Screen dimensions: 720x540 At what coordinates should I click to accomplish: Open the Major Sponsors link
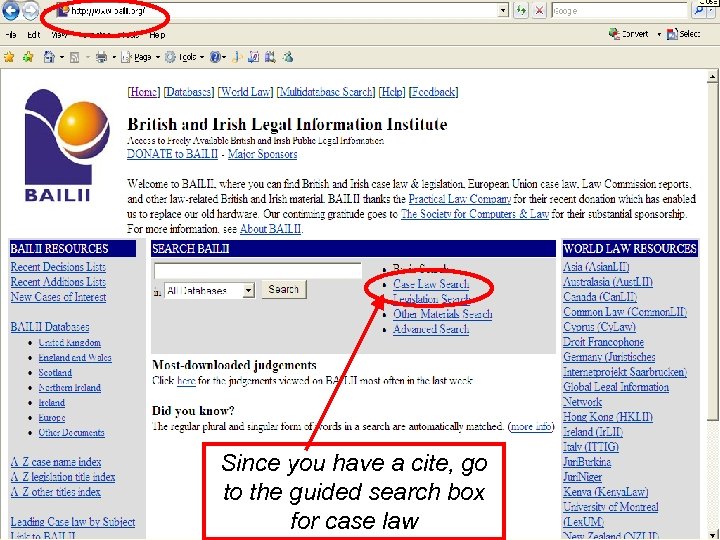262,154
